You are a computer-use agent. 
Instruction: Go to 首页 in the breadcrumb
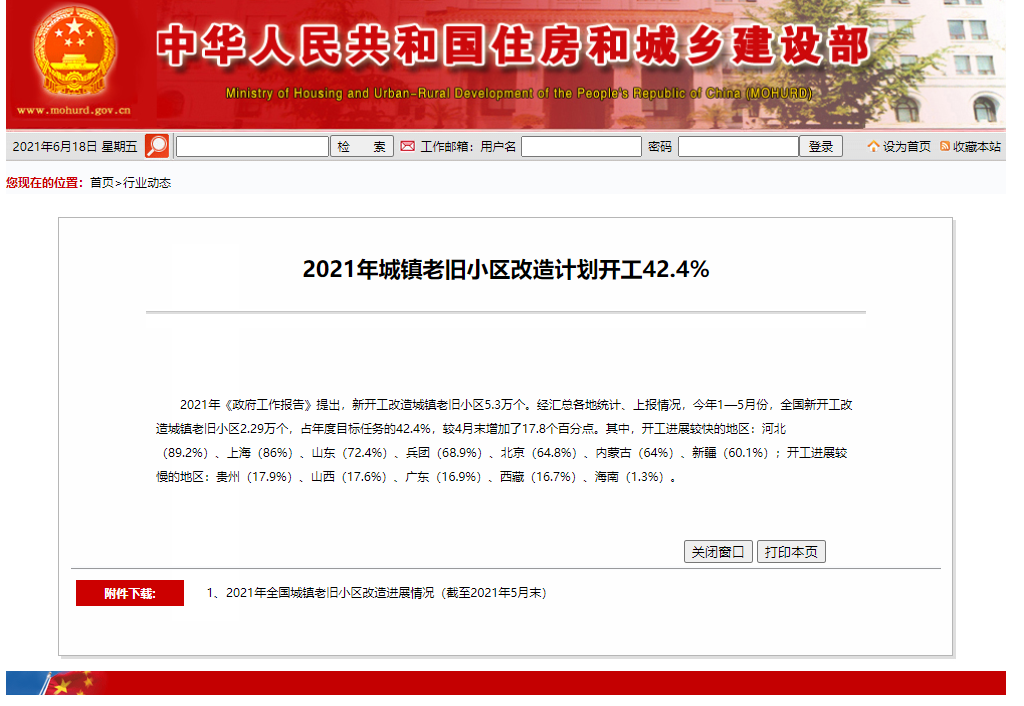102,183
